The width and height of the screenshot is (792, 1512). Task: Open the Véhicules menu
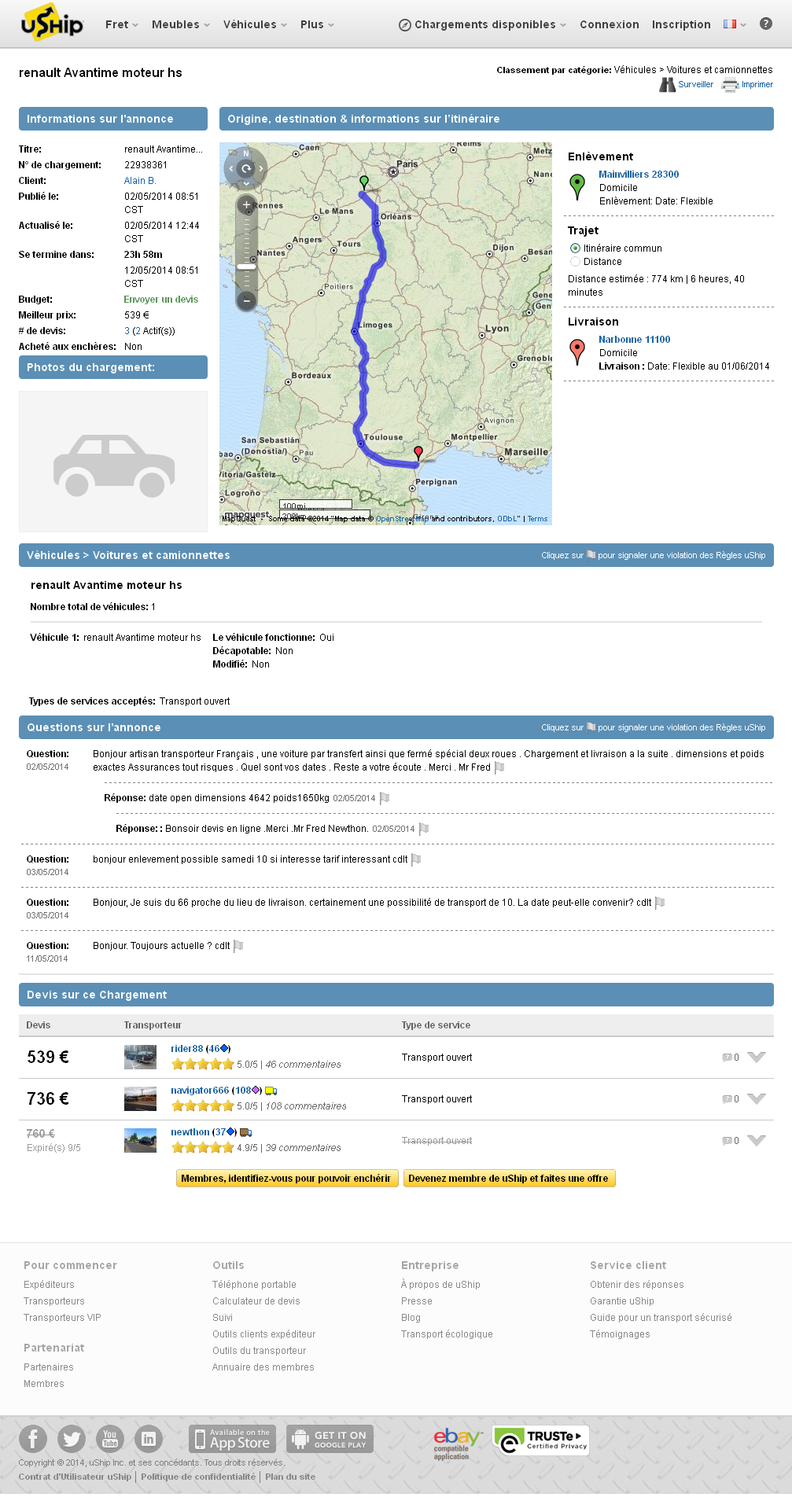click(x=255, y=24)
